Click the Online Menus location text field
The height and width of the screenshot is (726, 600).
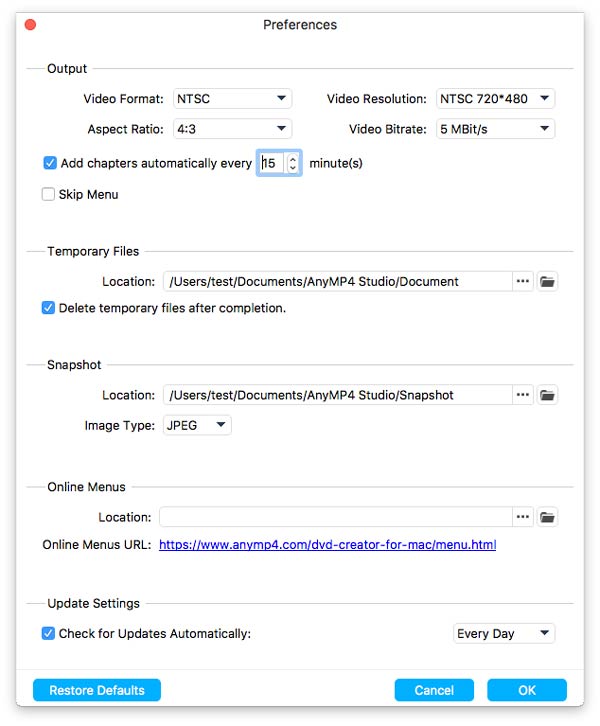(x=335, y=517)
